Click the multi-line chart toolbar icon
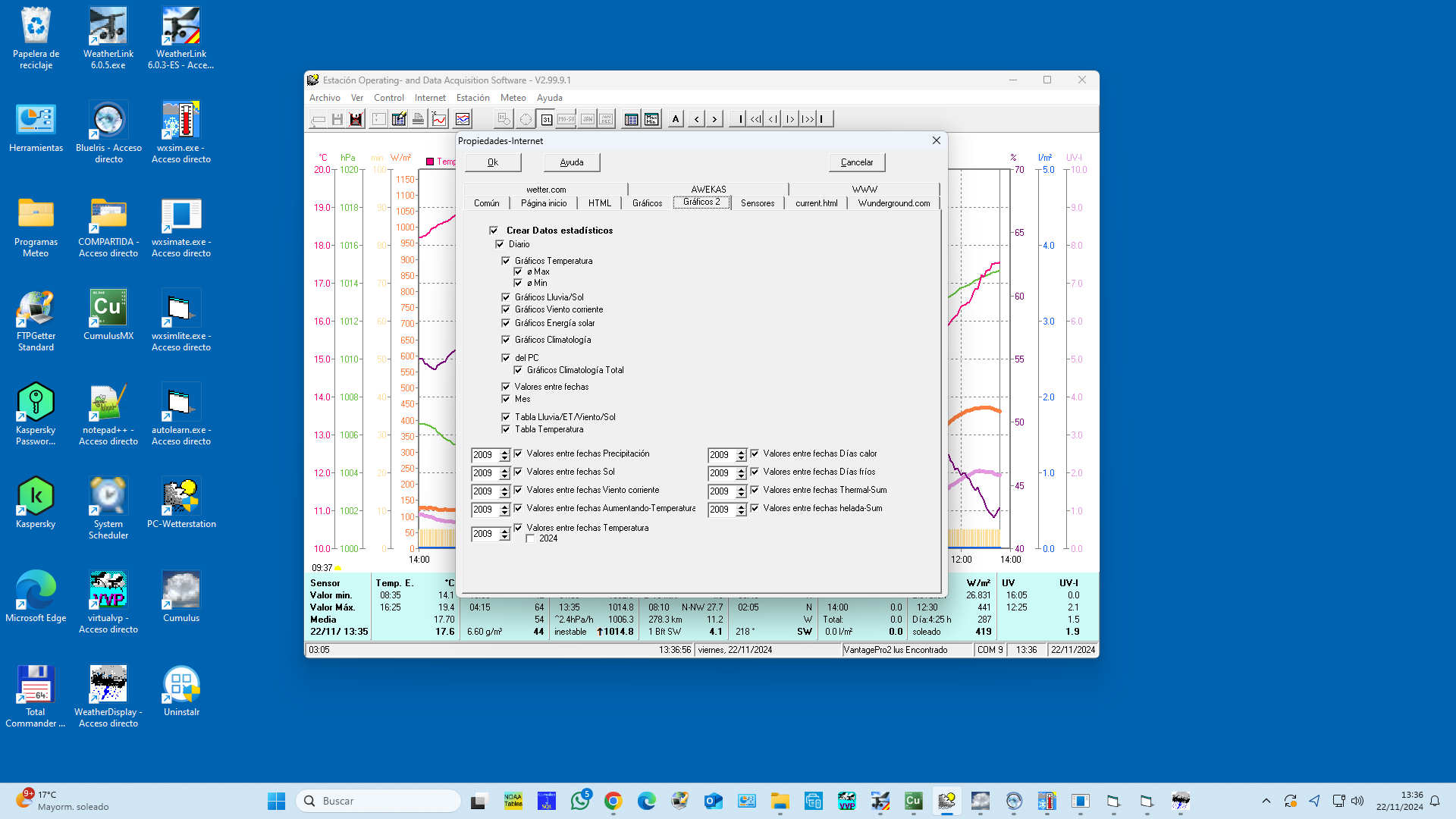The image size is (1456, 819). coord(463,119)
